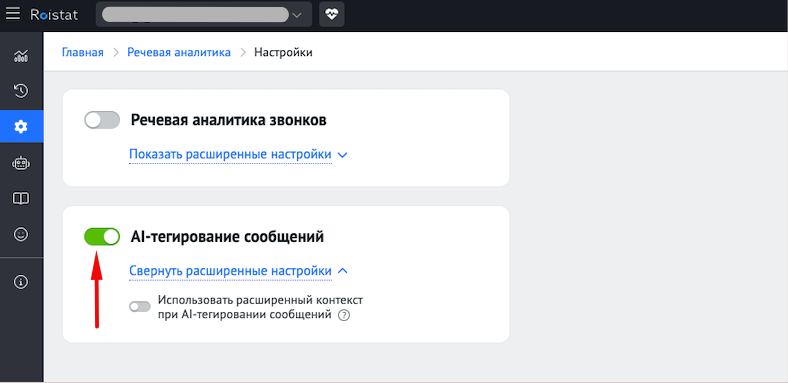
Task: Click the smiley face sidebar icon
Action: (x=21, y=234)
